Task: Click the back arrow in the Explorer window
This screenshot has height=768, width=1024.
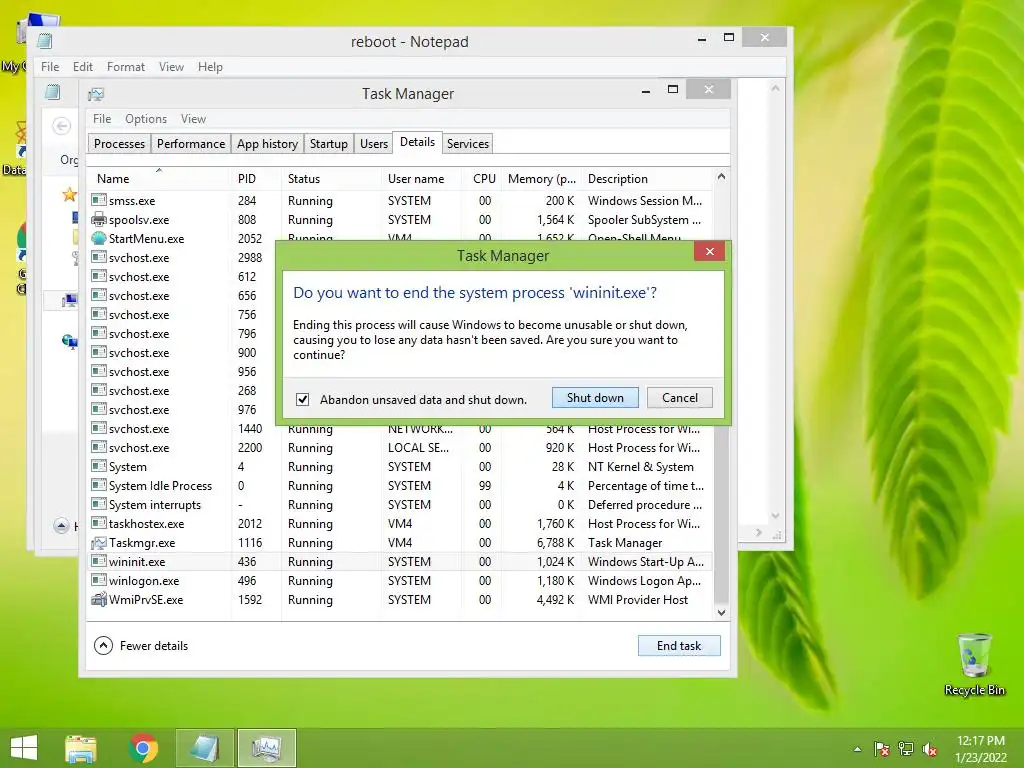Action: [x=61, y=125]
